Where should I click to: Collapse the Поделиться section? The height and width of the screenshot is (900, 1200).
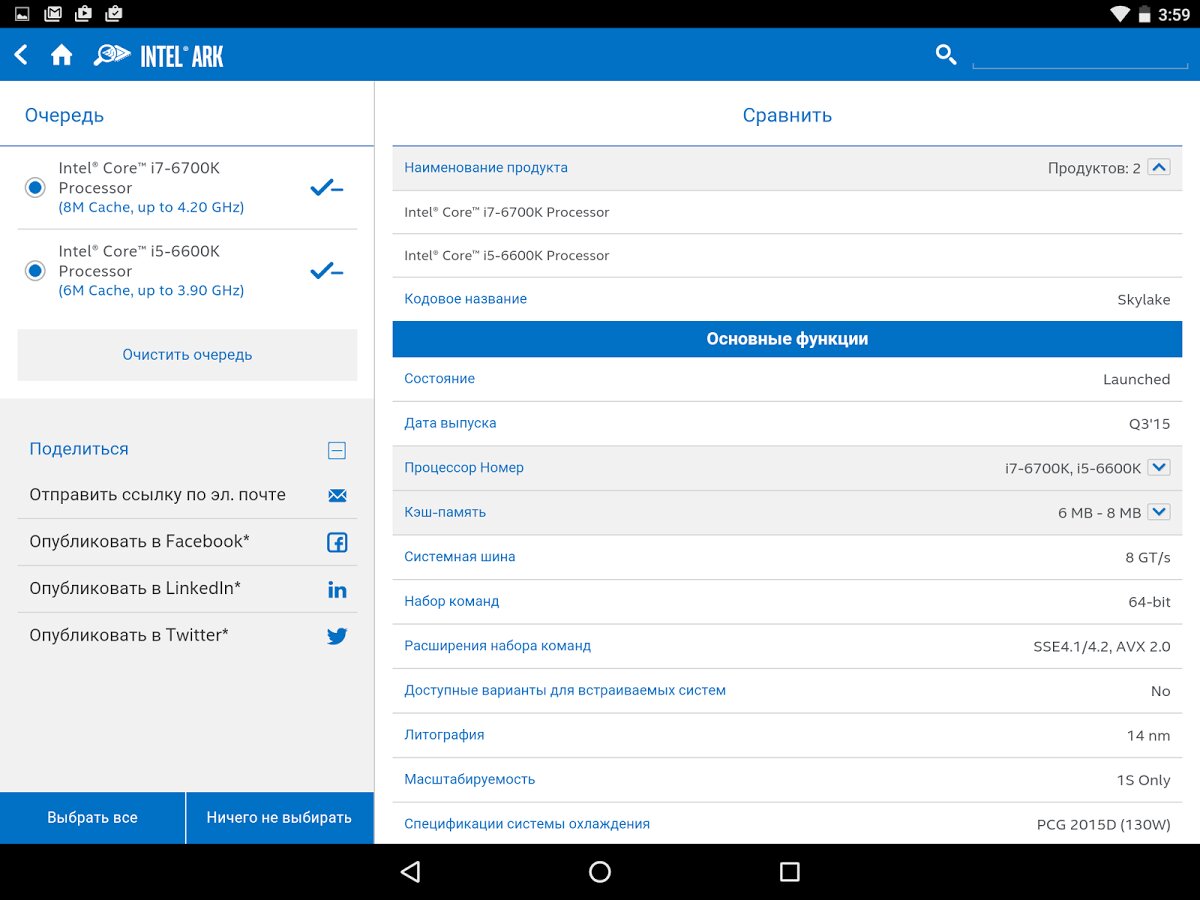[x=337, y=450]
